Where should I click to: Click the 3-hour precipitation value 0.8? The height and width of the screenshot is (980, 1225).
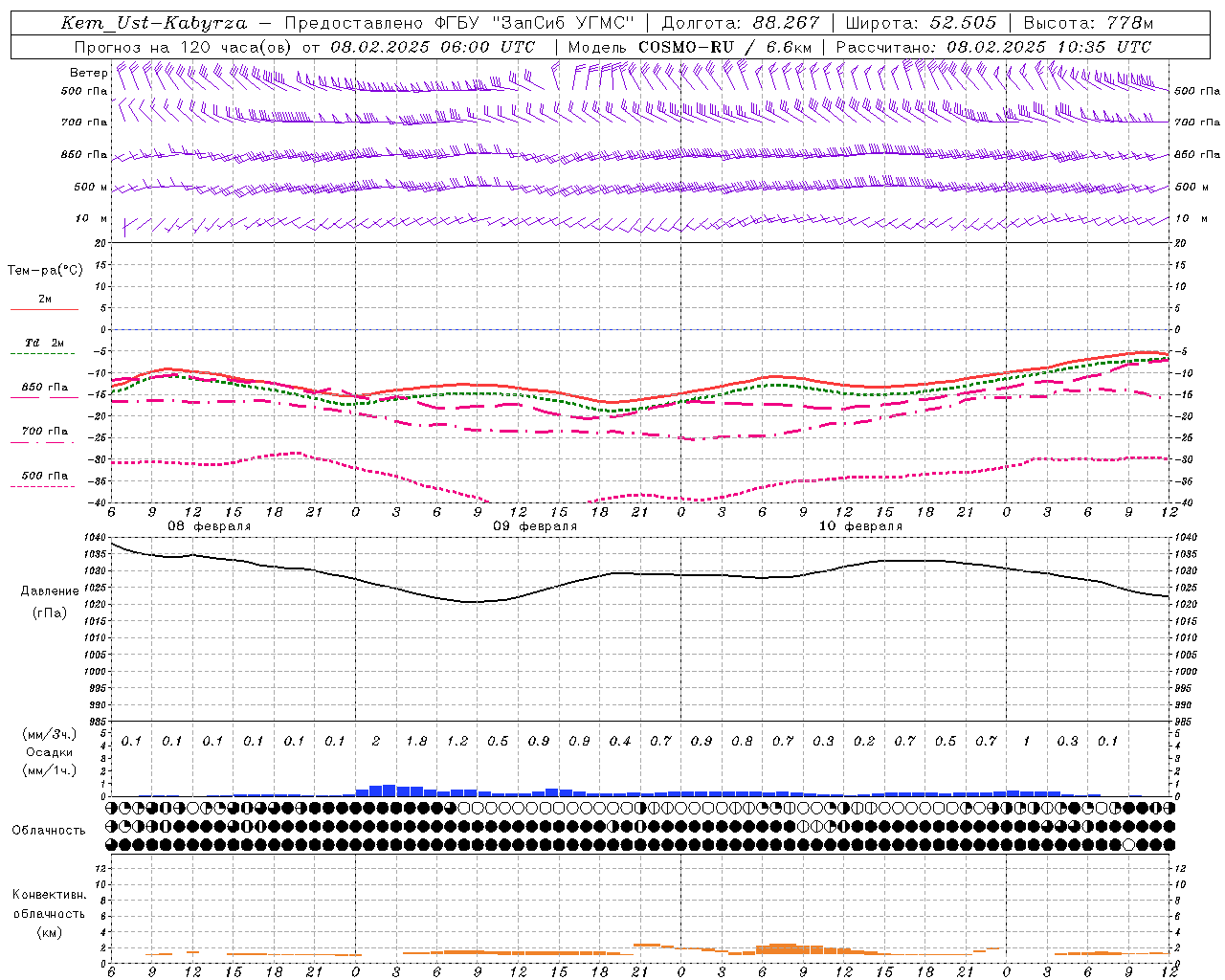coord(742,741)
